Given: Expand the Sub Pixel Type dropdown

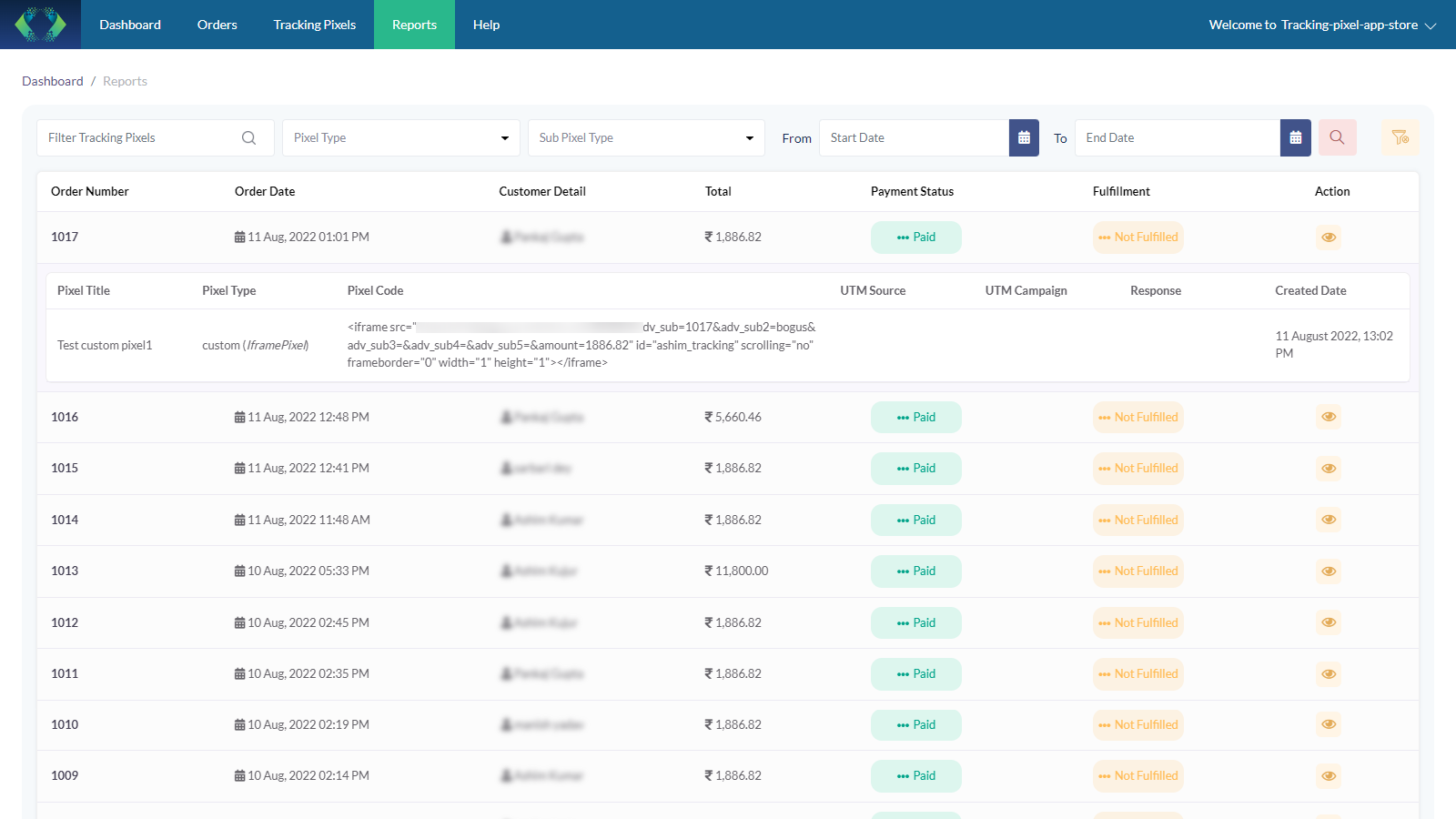Looking at the screenshot, I should [x=646, y=138].
